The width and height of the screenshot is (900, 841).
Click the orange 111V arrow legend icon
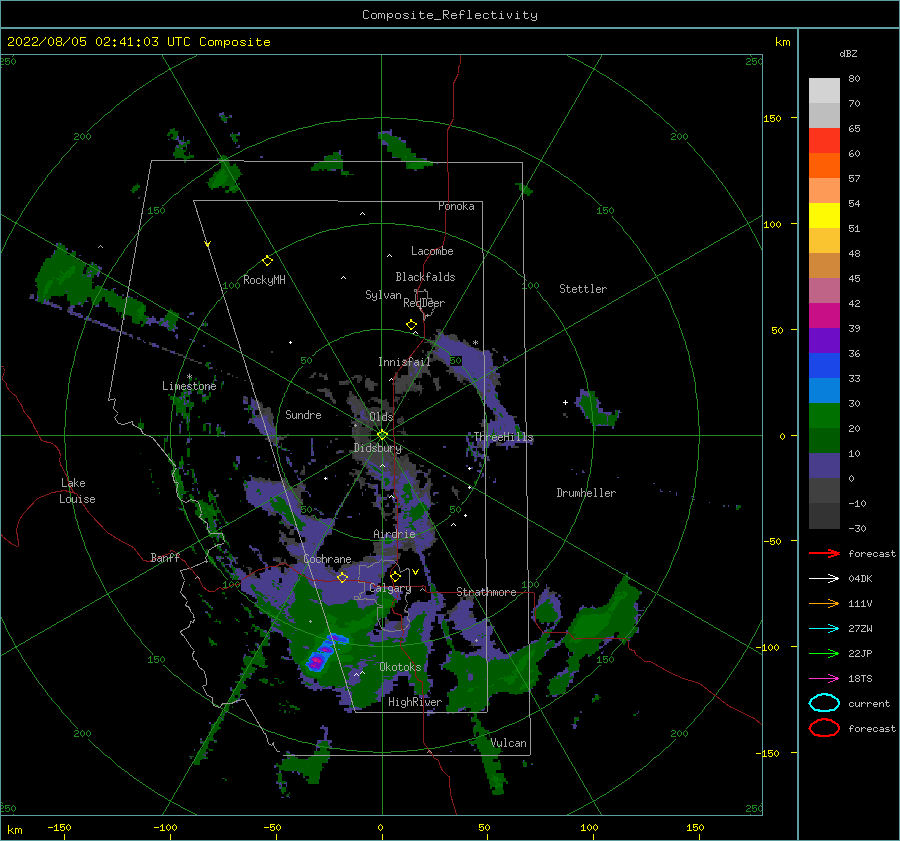pos(824,603)
